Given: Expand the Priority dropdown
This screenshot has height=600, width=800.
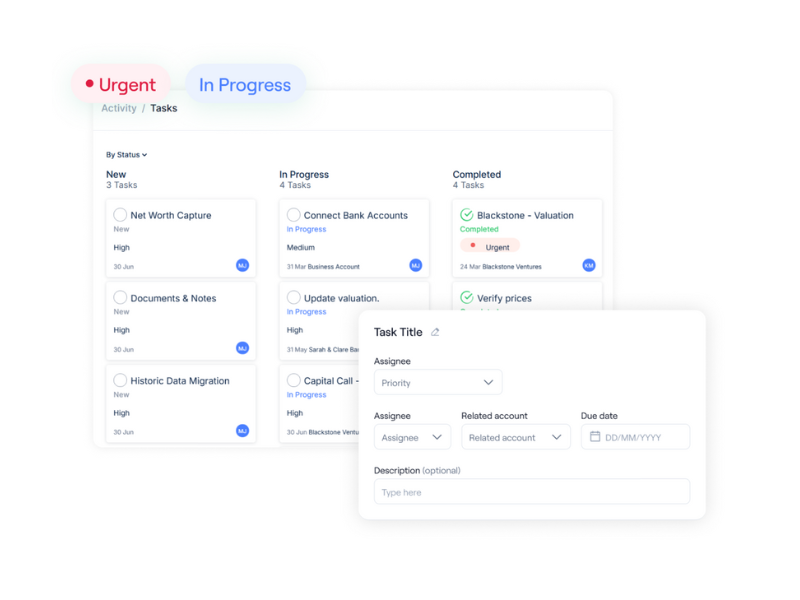Looking at the screenshot, I should point(438,382).
